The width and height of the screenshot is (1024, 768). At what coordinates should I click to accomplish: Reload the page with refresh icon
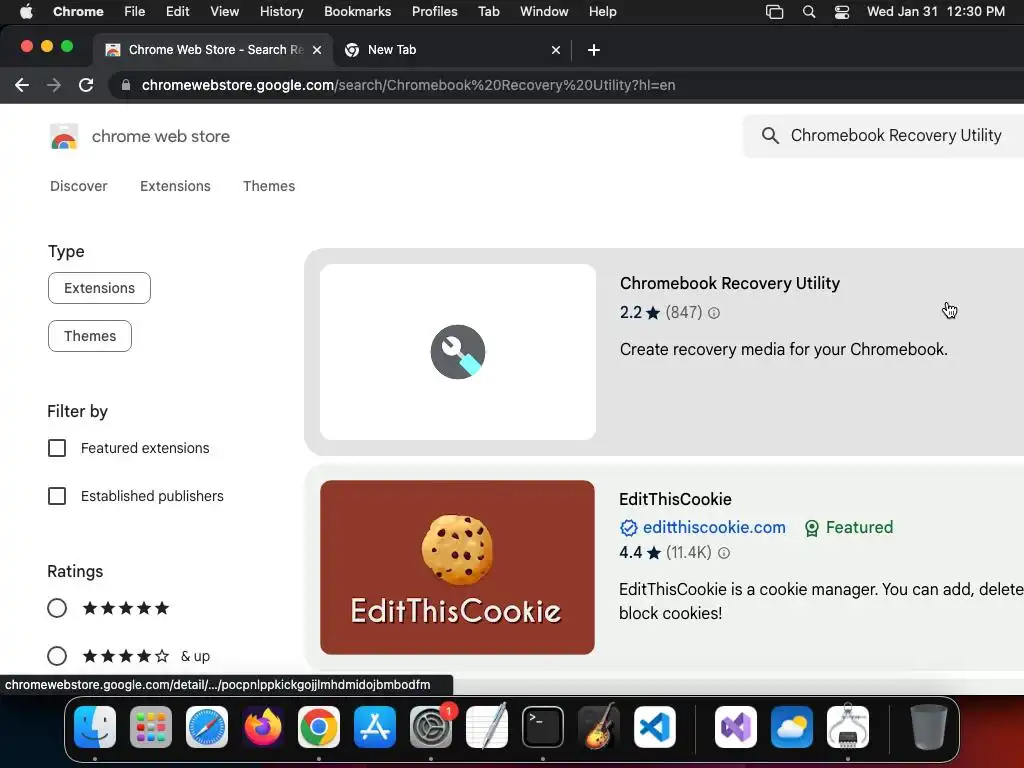86,85
